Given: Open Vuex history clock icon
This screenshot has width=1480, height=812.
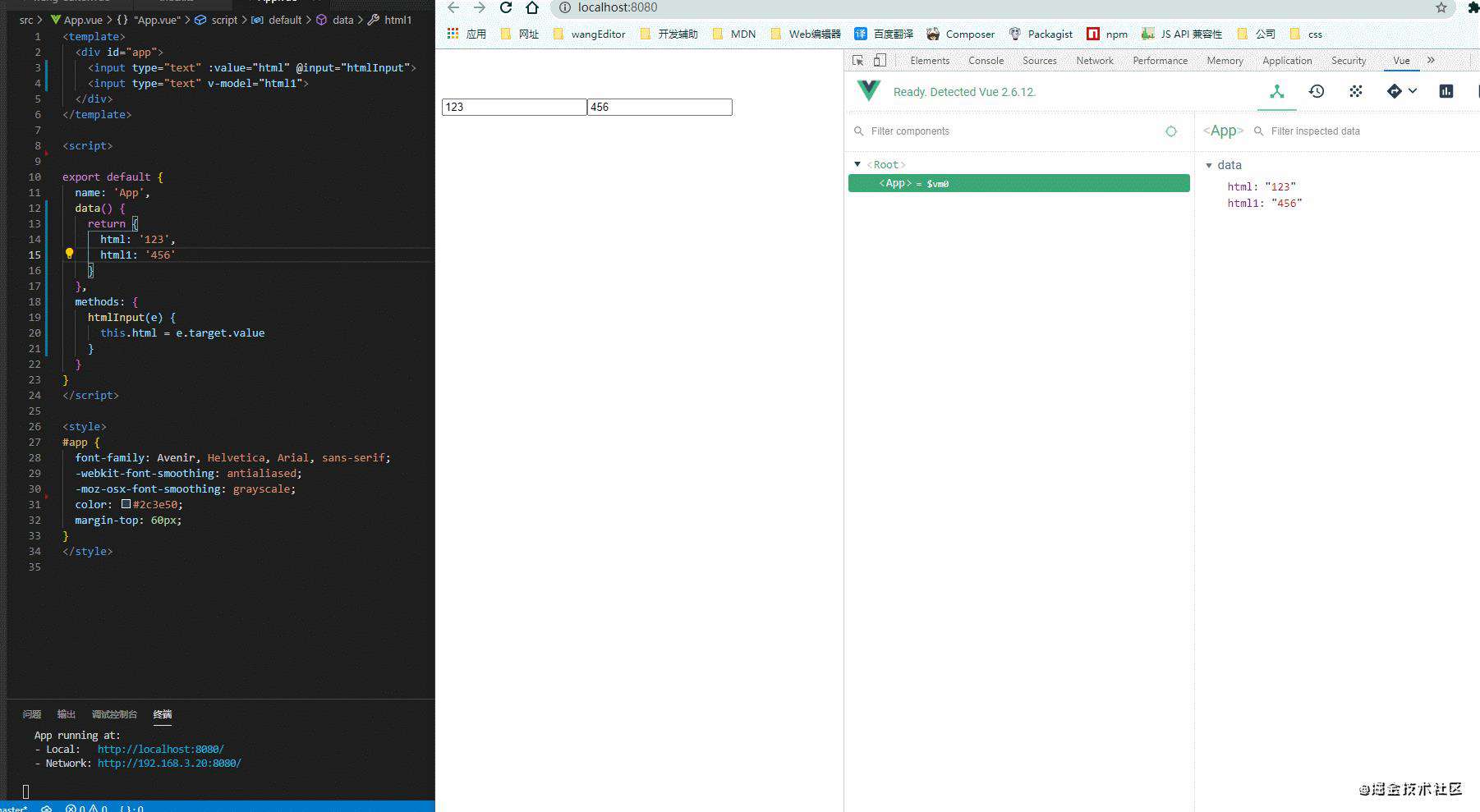Looking at the screenshot, I should [1317, 91].
